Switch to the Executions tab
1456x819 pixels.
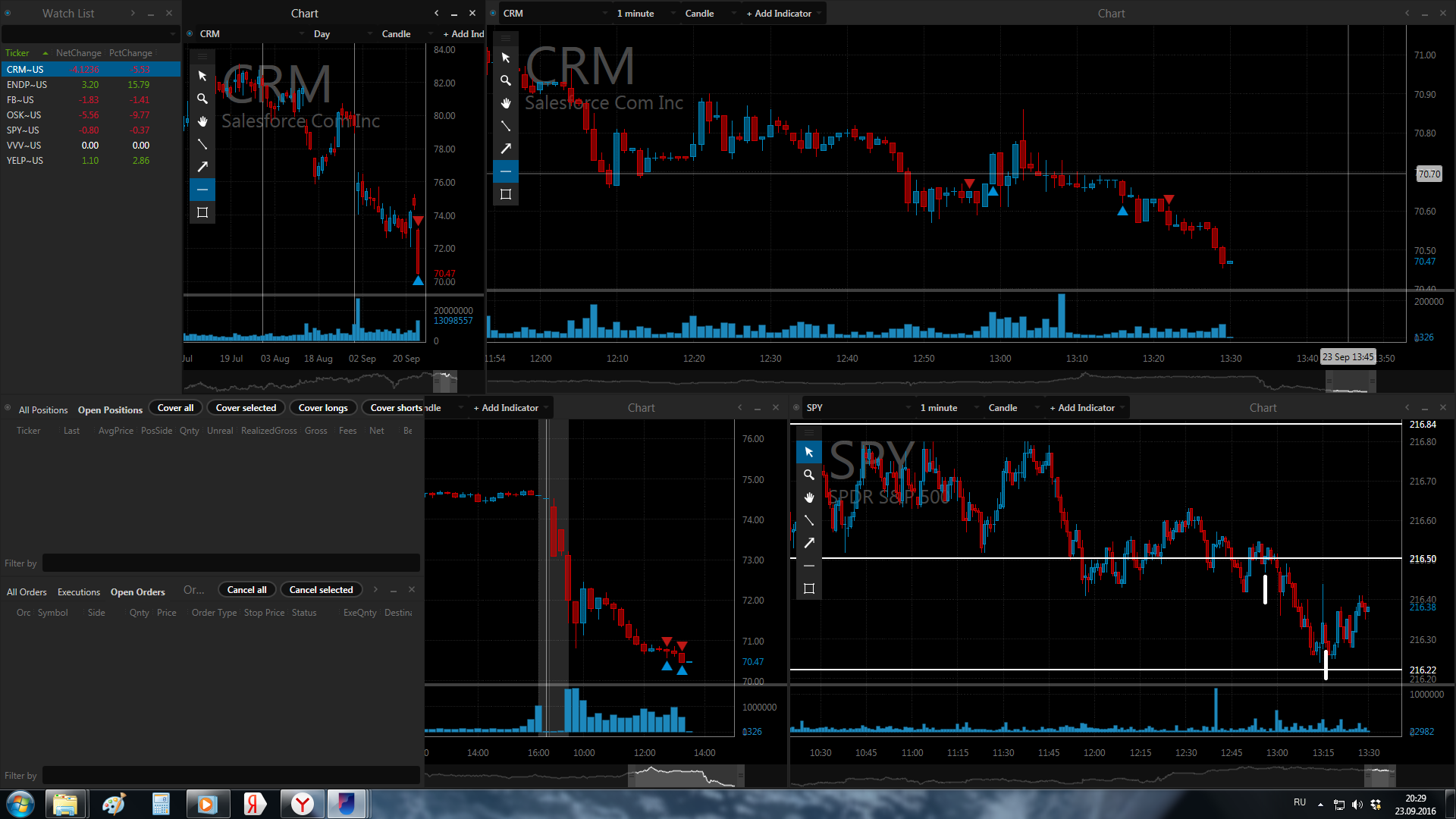79,592
